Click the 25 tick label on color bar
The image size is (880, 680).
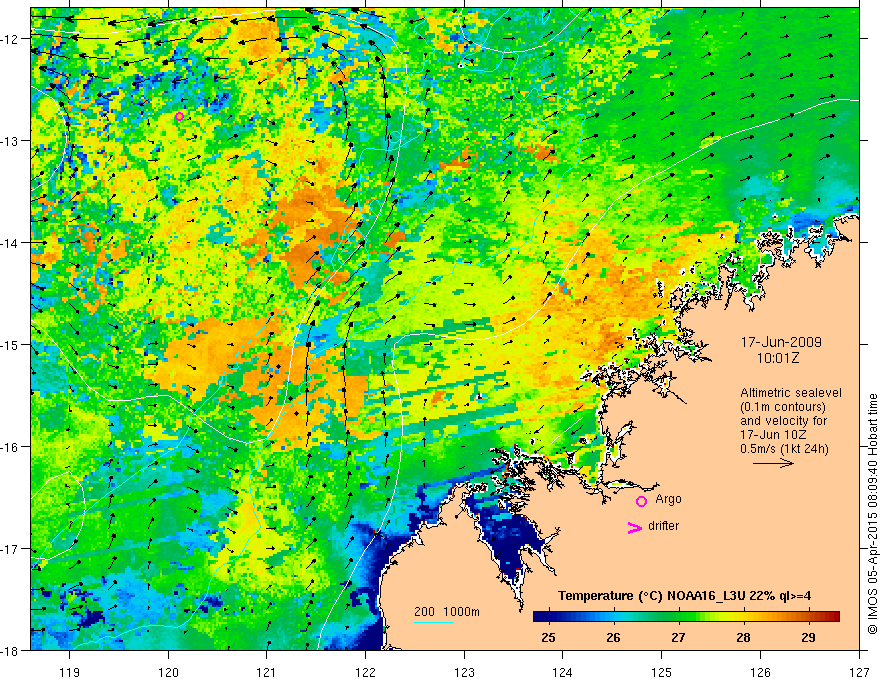click(x=548, y=637)
